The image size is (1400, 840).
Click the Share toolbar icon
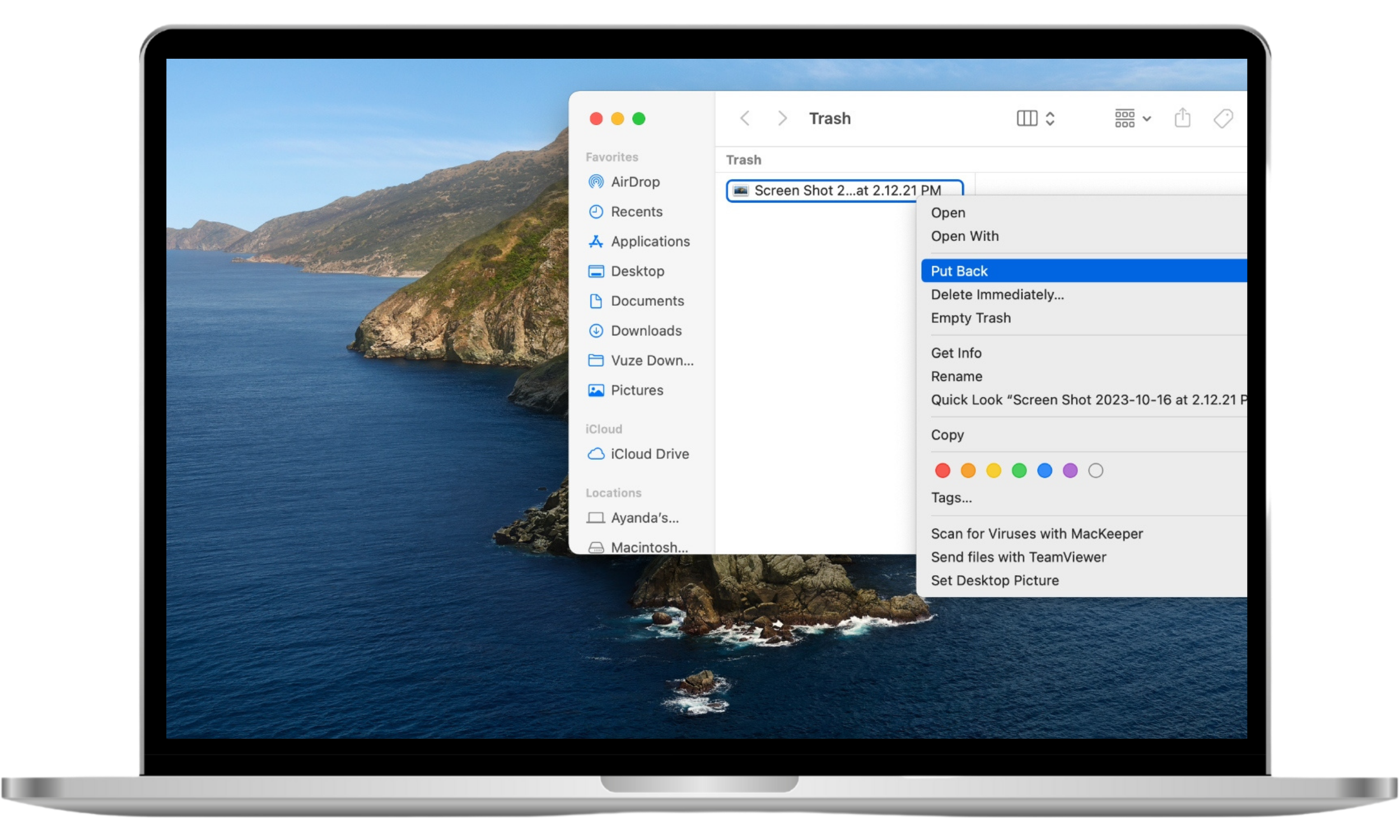tap(1182, 118)
